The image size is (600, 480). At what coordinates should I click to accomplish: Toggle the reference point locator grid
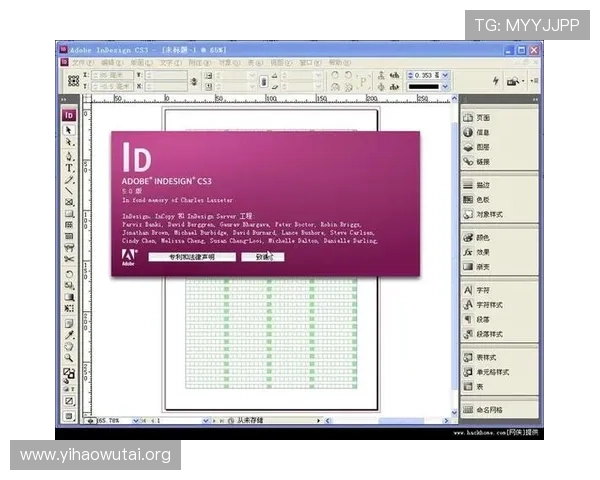tap(74, 80)
